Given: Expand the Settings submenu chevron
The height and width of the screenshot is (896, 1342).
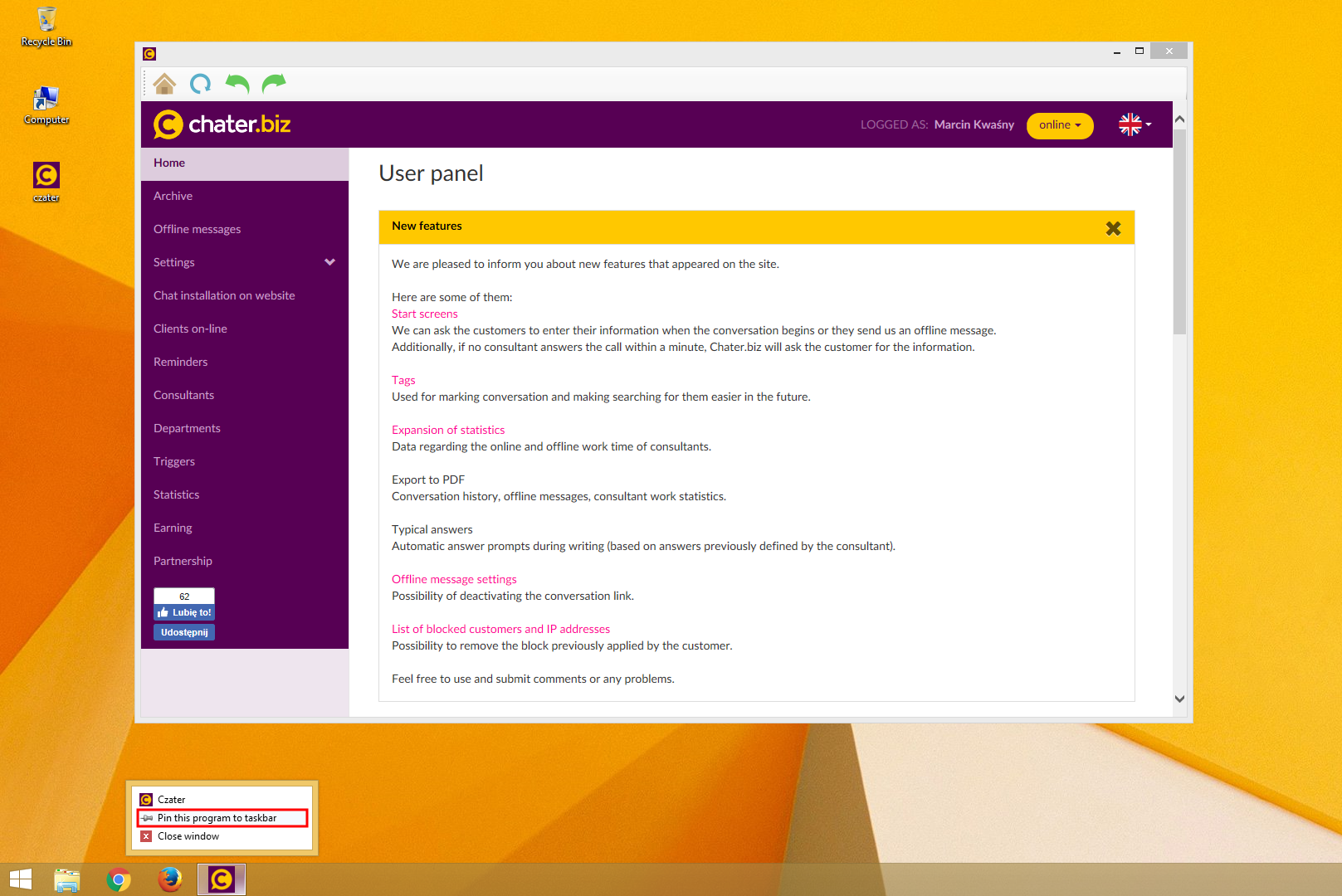Looking at the screenshot, I should coord(329,262).
